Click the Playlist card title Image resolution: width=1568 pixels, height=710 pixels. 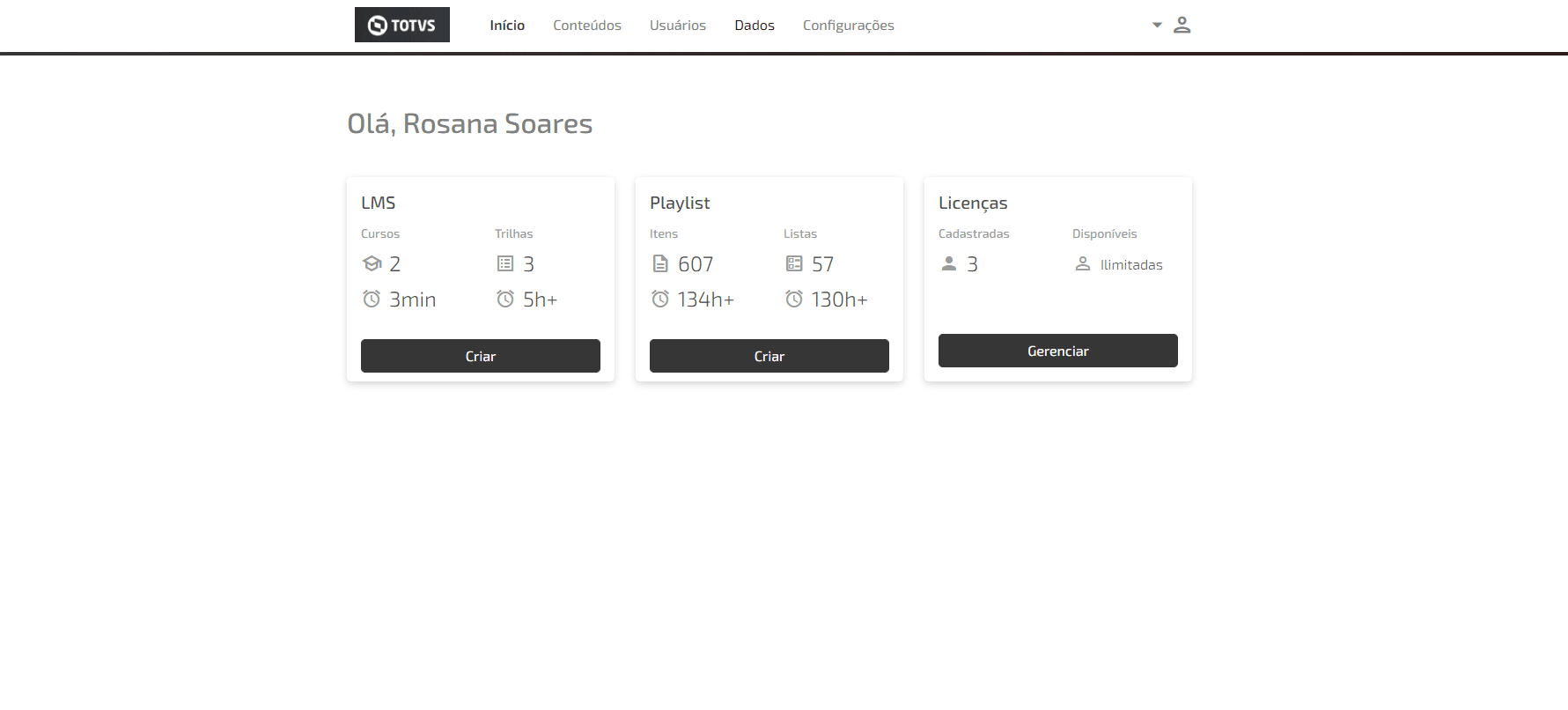click(x=680, y=203)
